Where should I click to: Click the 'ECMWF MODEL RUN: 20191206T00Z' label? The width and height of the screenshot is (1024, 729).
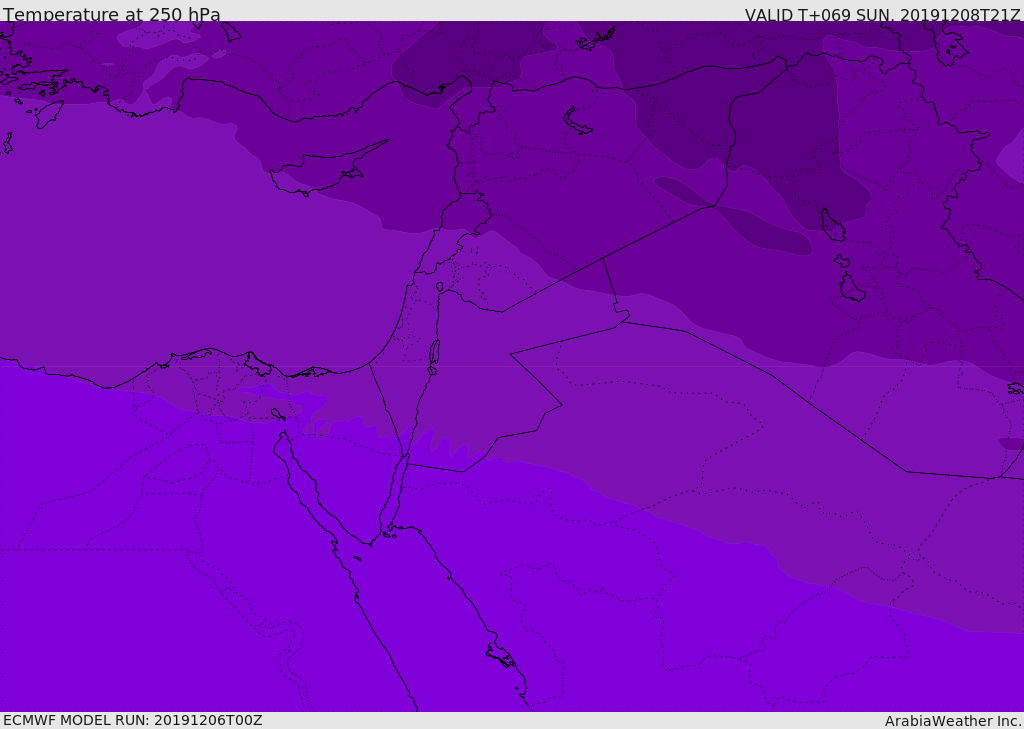click(133, 720)
